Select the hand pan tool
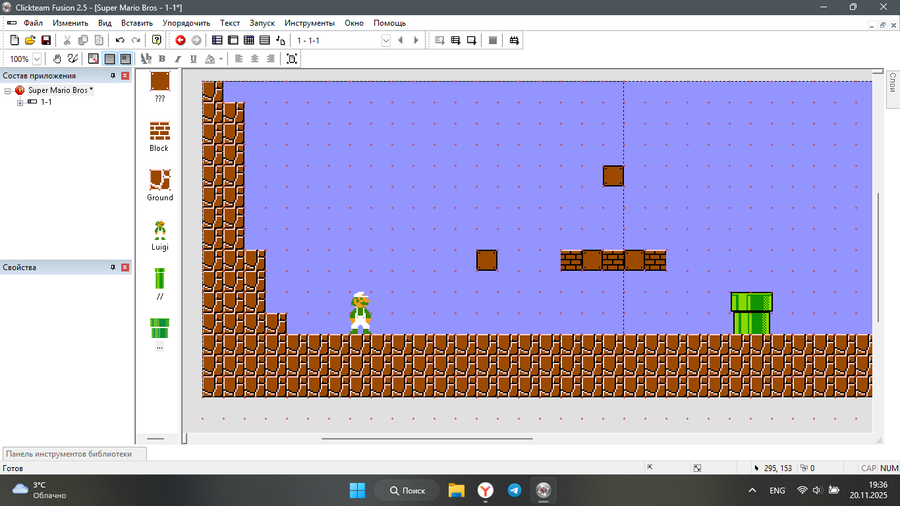The image size is (900, 506). coord(57,59)
